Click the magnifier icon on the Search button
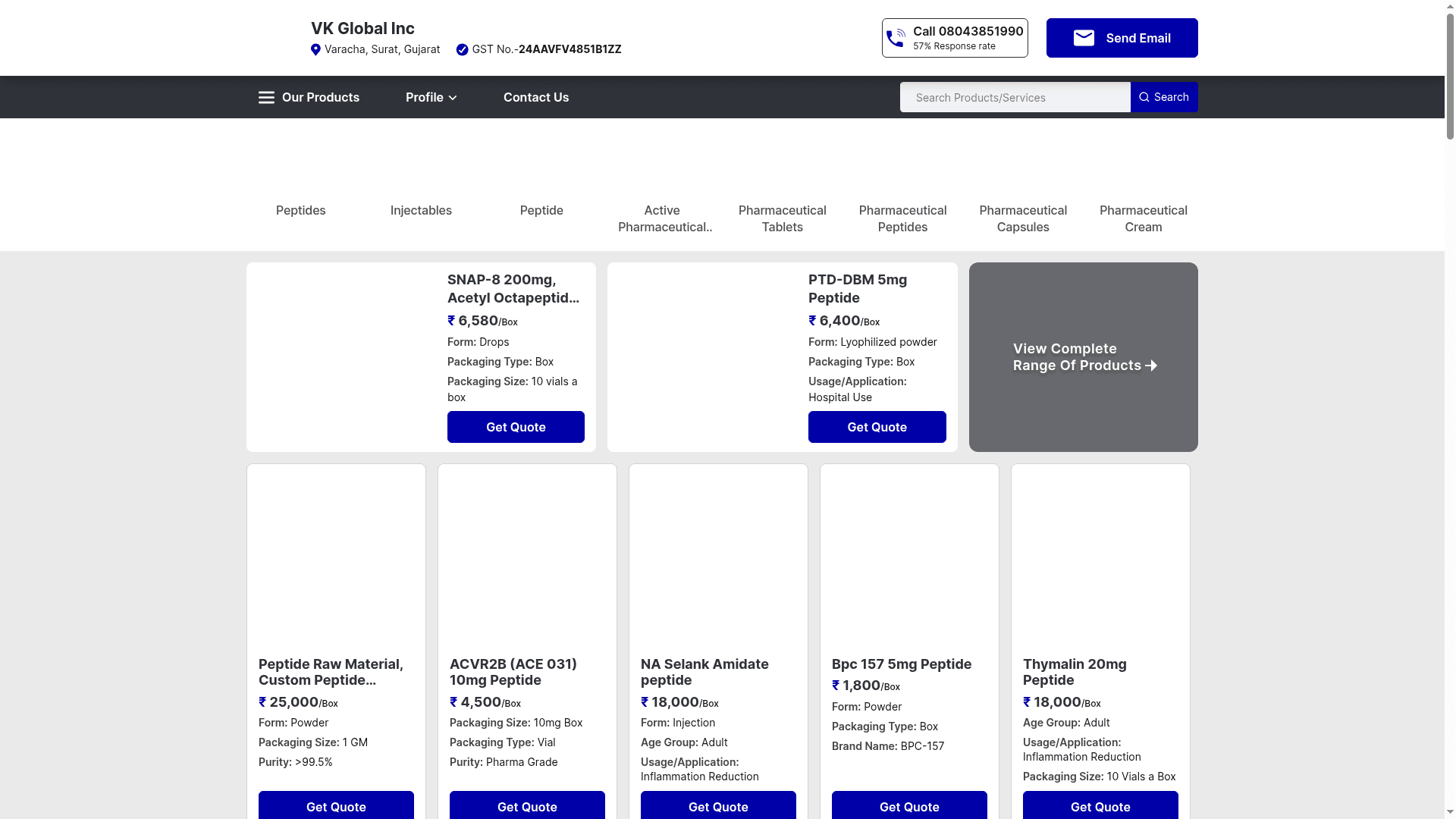Image resolution: width=1456 pixels, height=819 pixels. 1145,97
